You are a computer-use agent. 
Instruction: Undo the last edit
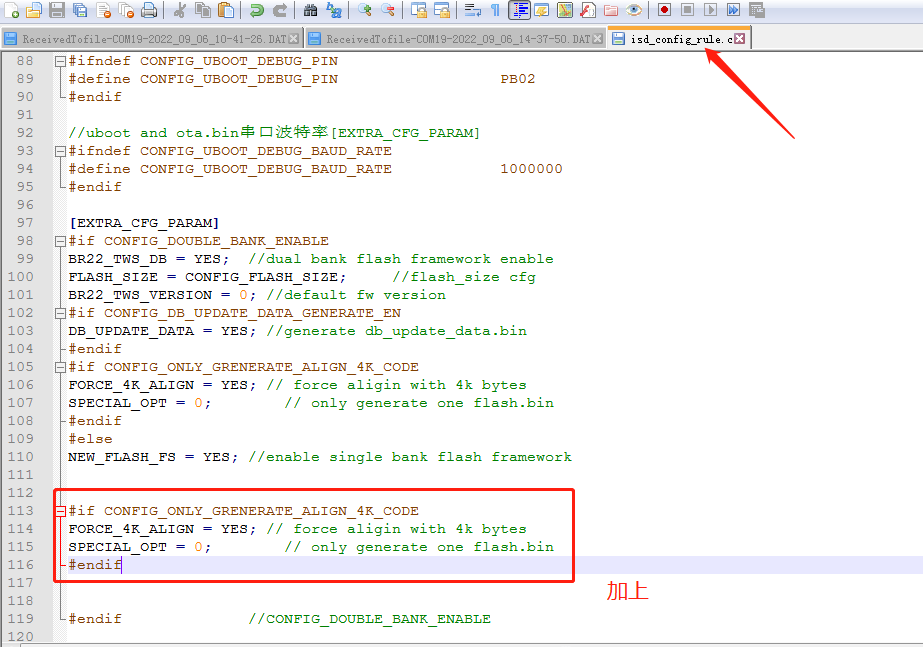coord(257,9)
